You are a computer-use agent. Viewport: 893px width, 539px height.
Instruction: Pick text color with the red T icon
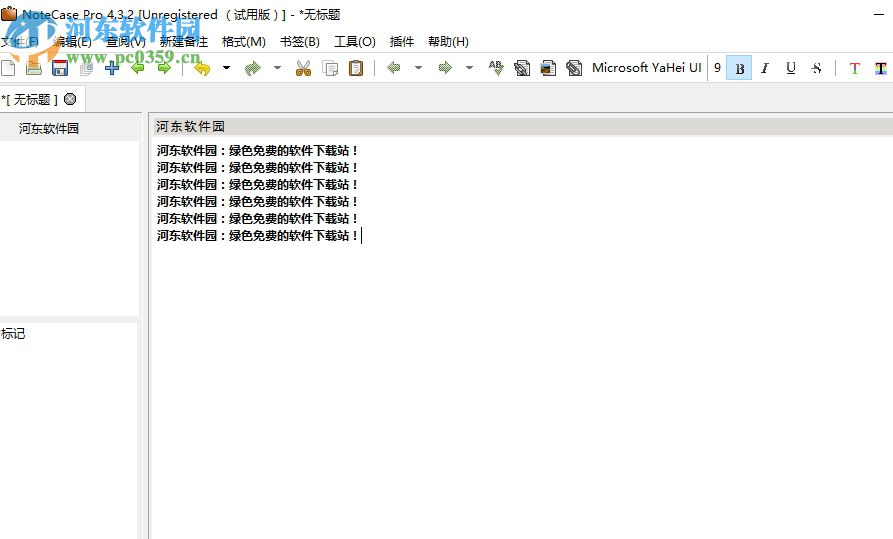point(854,68)
